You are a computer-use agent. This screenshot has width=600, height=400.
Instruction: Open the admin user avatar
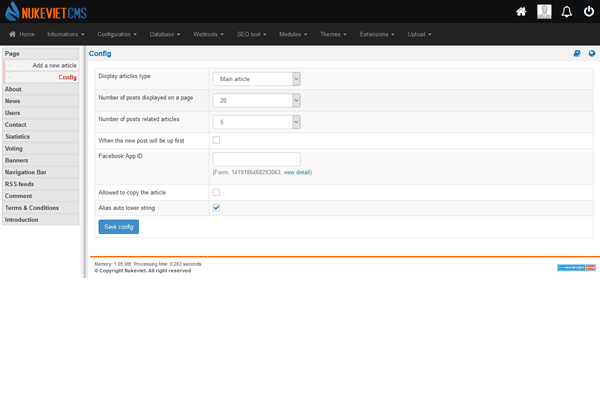pos(544,12)
